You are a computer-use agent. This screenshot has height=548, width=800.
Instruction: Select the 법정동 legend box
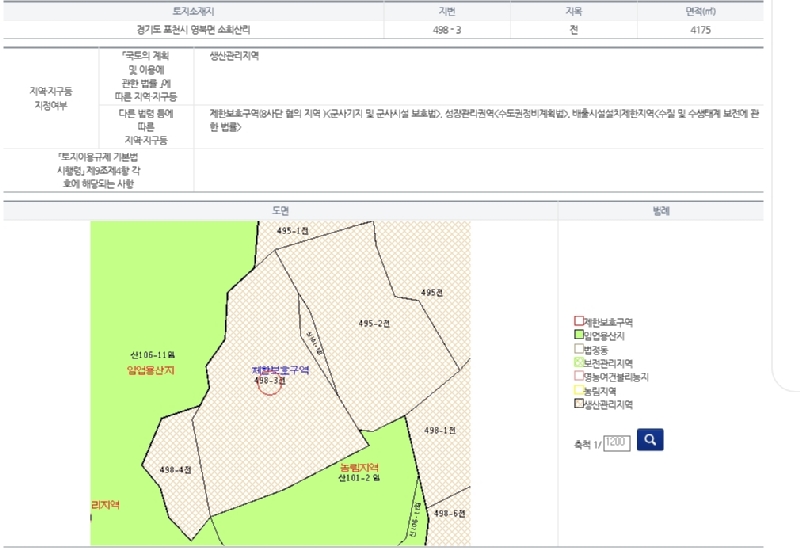(x=578, y=350)
